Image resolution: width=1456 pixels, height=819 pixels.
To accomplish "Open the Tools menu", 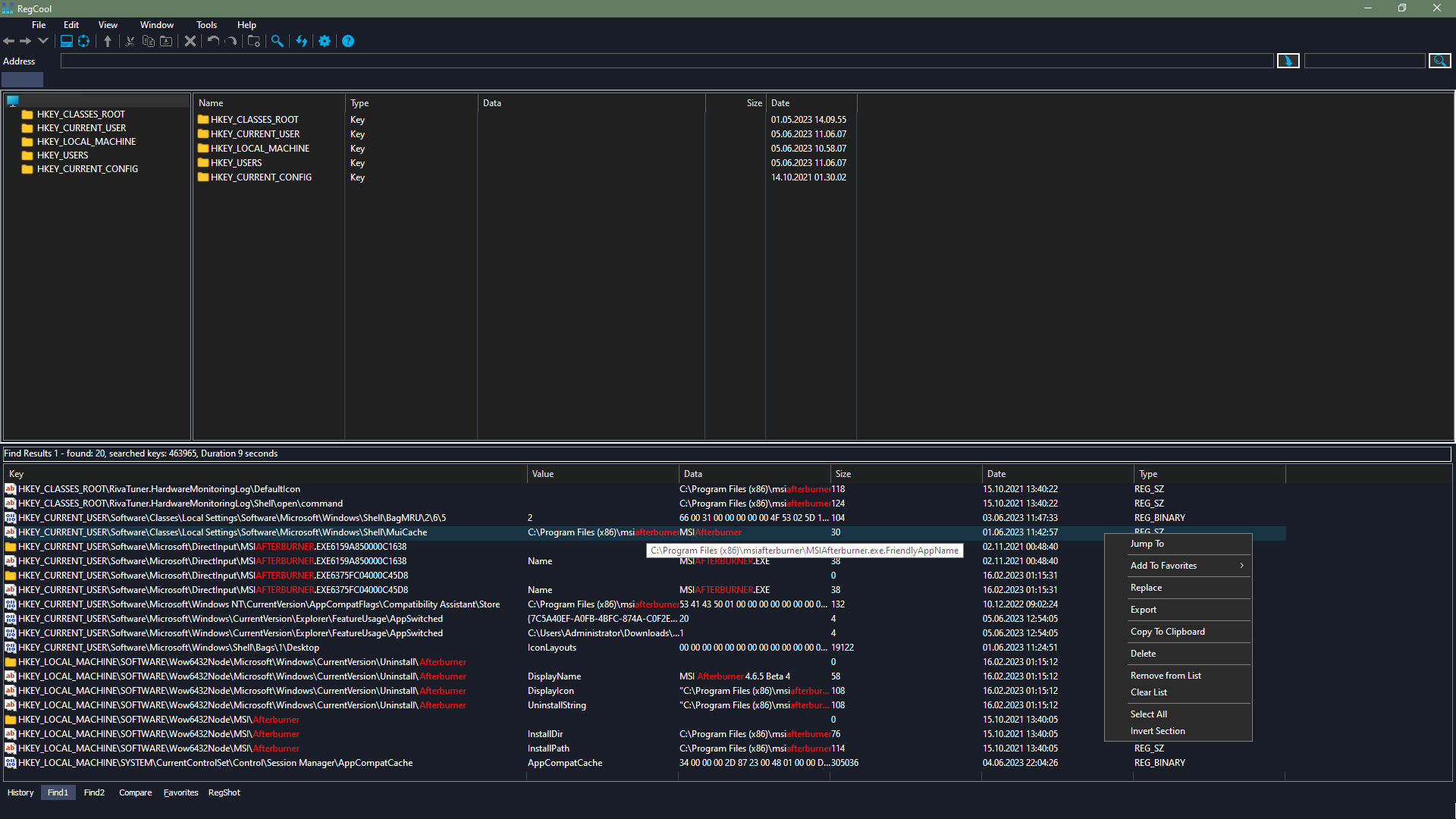I will (x=206, y=25).
